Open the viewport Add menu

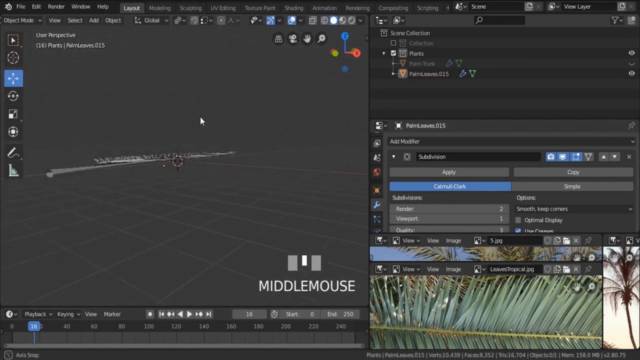[94, 20]
